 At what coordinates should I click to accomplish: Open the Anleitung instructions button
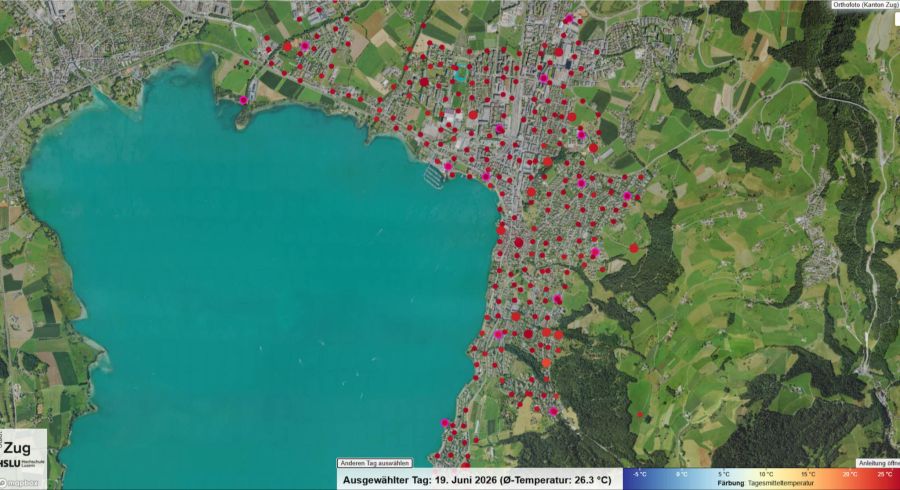click(x=878, y=463)
